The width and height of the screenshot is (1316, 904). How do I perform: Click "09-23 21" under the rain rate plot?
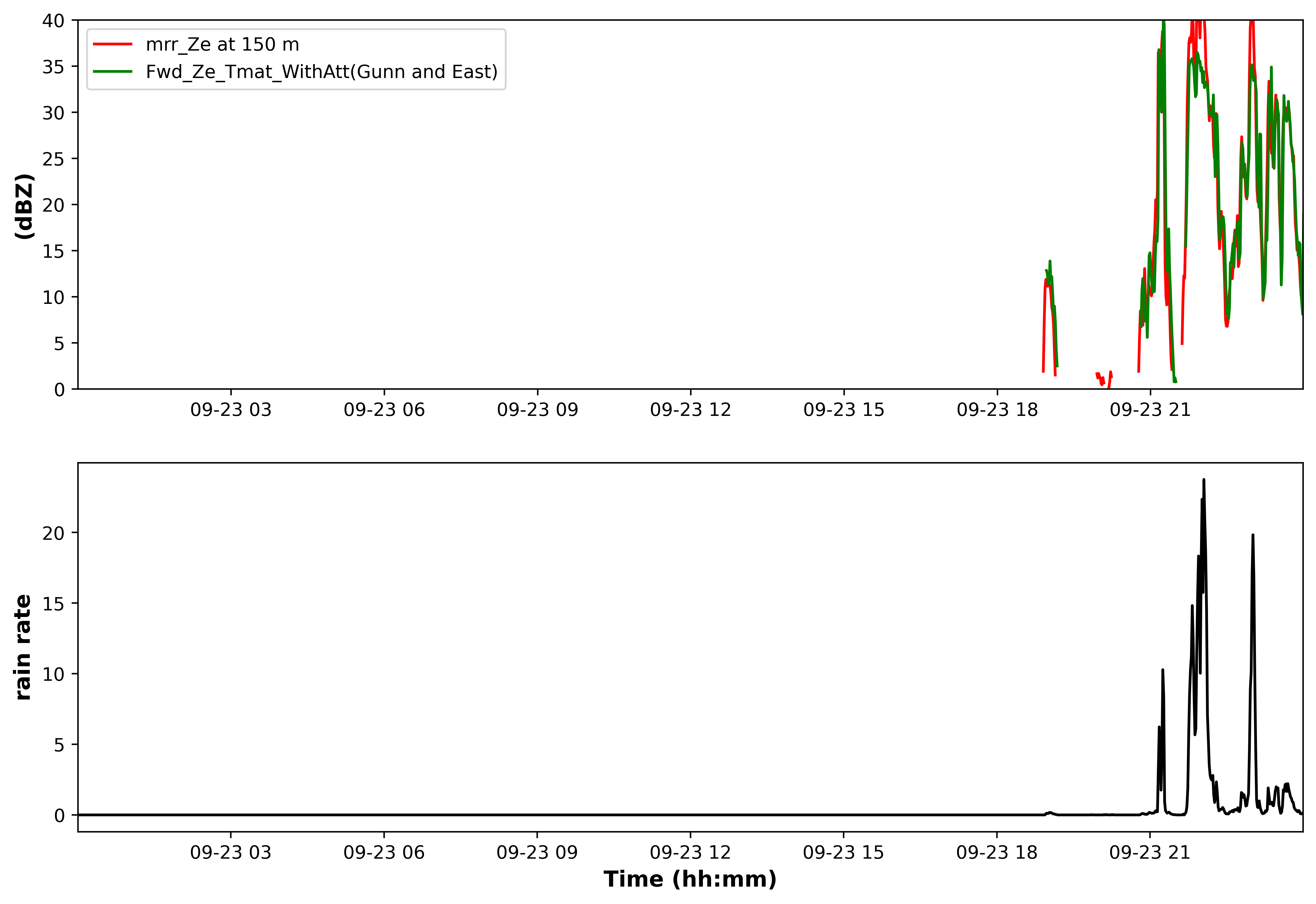[1150, 852]
